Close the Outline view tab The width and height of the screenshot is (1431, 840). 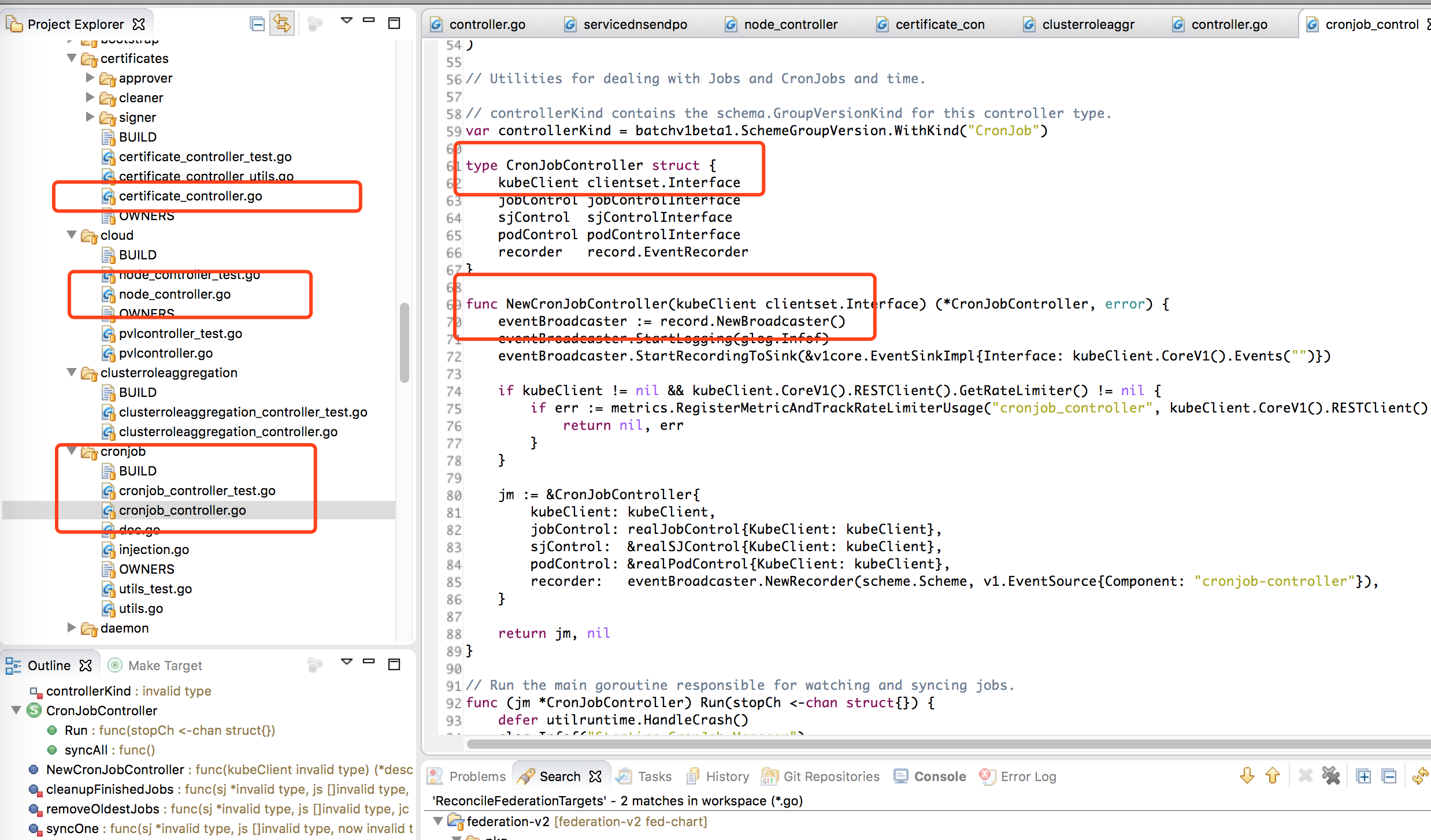click(86, 666)
